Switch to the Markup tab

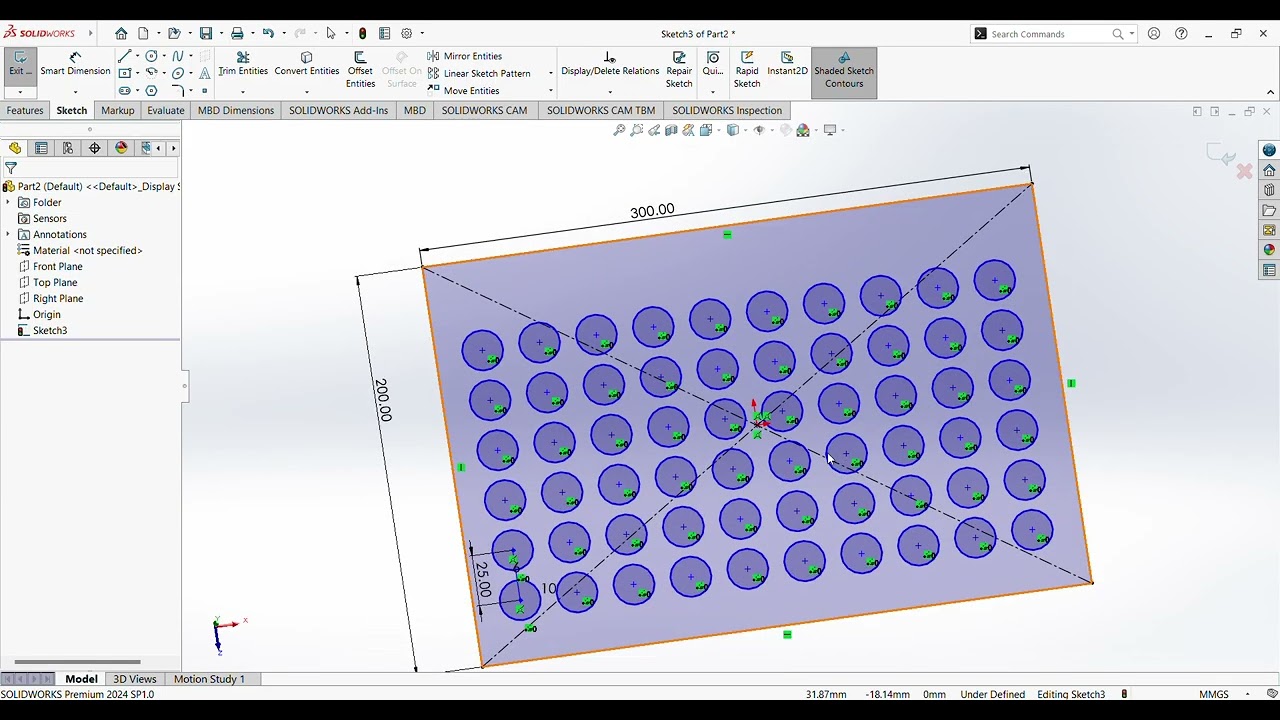(x=117, y=110)
